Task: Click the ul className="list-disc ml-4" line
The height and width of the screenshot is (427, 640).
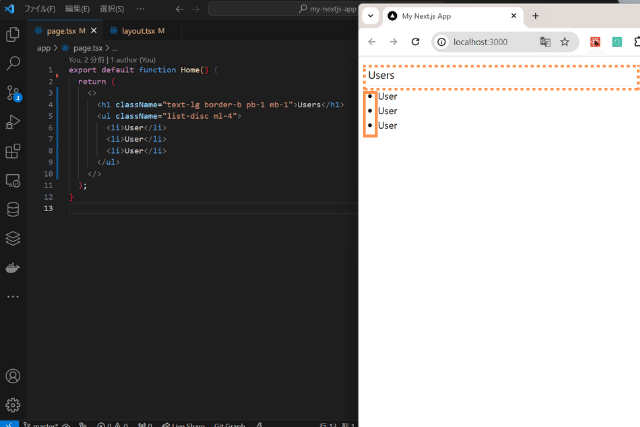Action: coord(169,116)
